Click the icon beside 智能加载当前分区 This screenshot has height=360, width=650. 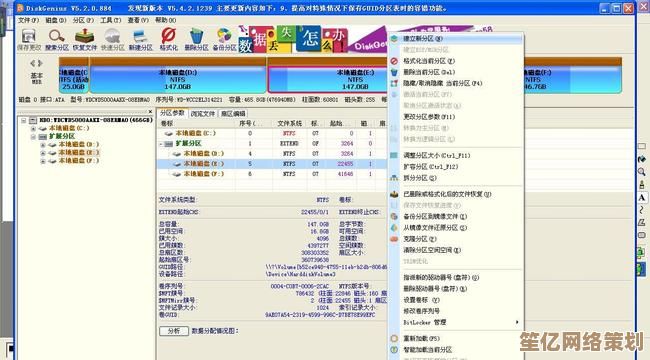[394, 350]
